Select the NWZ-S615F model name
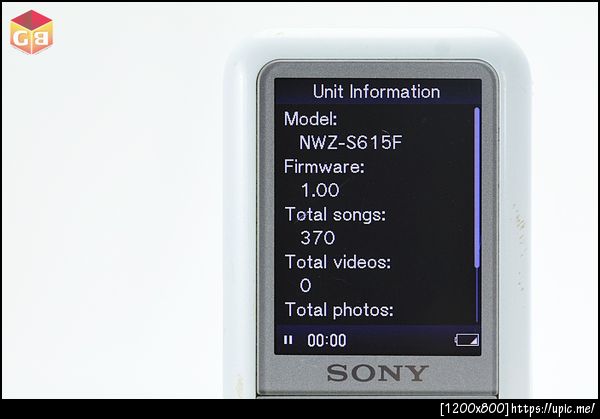 (x=351, y=142)
